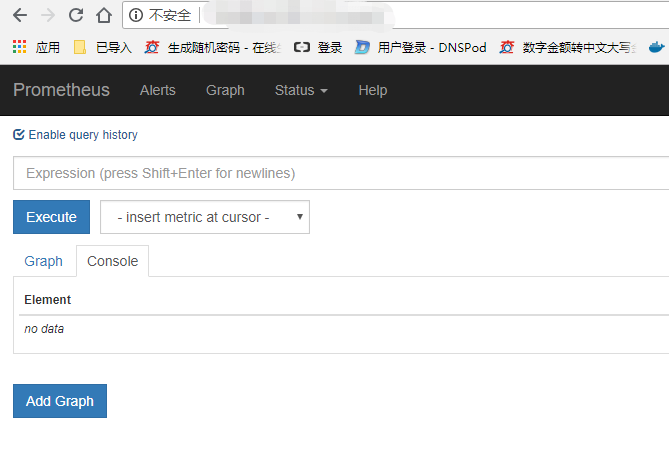Click the browser forward arrow

point(48,15)
